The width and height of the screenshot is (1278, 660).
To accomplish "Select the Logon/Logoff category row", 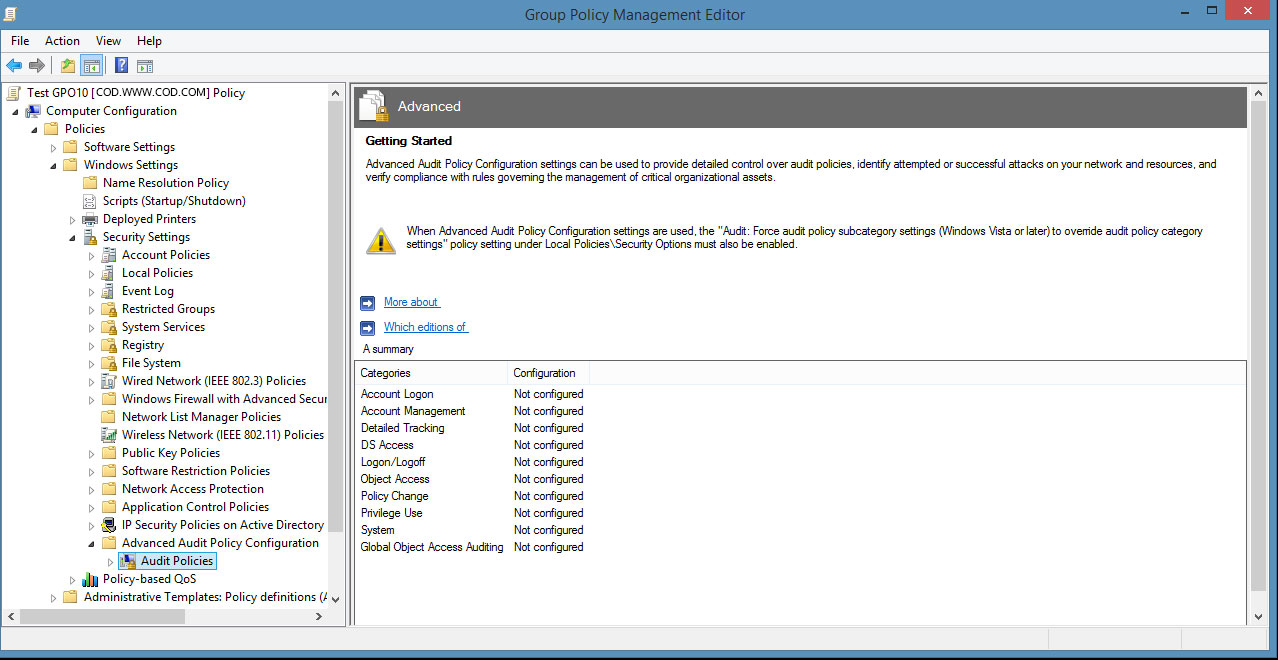I will (472, 462).
